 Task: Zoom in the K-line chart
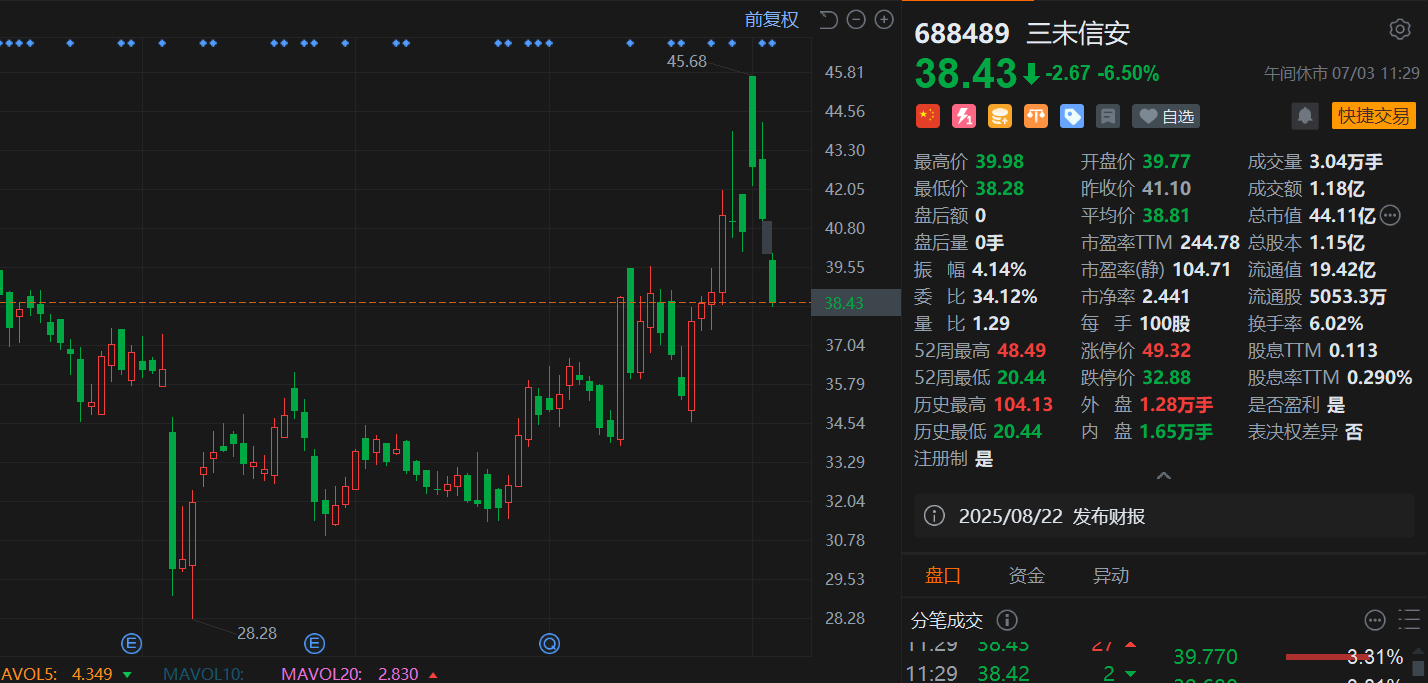pyautogui.click(x=884, y=19)
